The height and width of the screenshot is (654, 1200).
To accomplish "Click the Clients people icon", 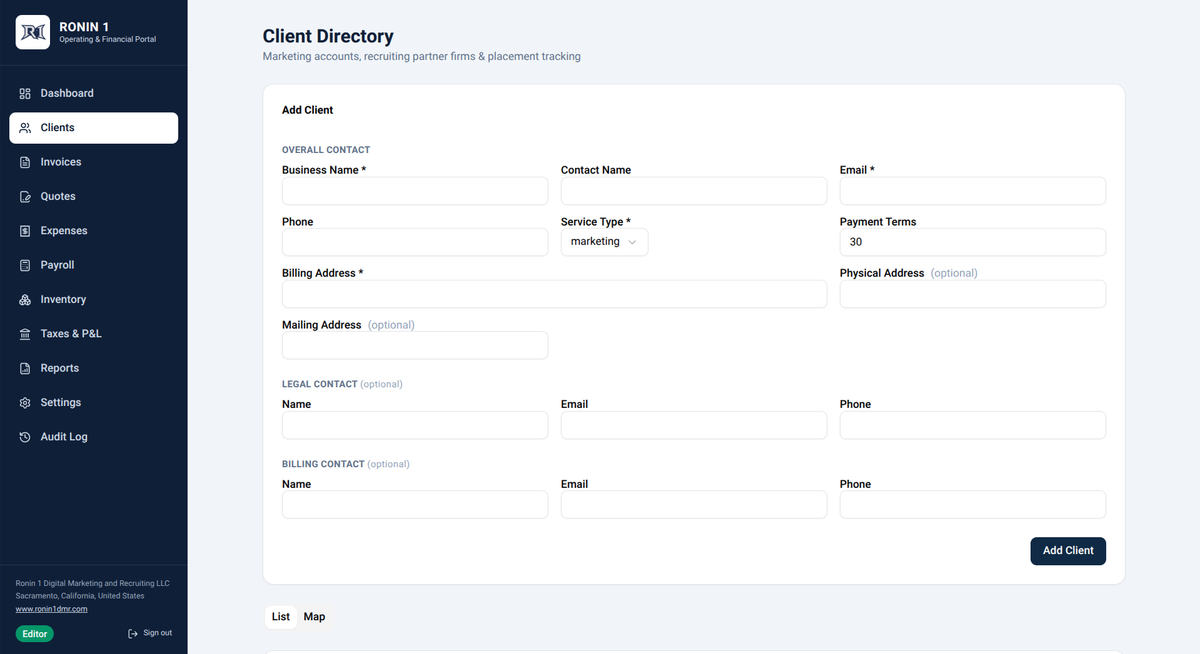I will pyautogui.click(x=25, y=128).
